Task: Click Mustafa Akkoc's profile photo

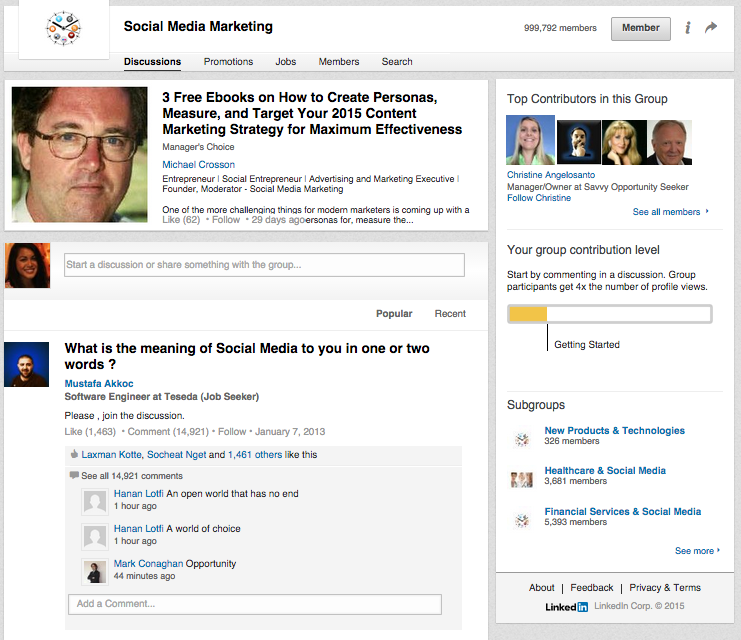Action: coord(26,364)
